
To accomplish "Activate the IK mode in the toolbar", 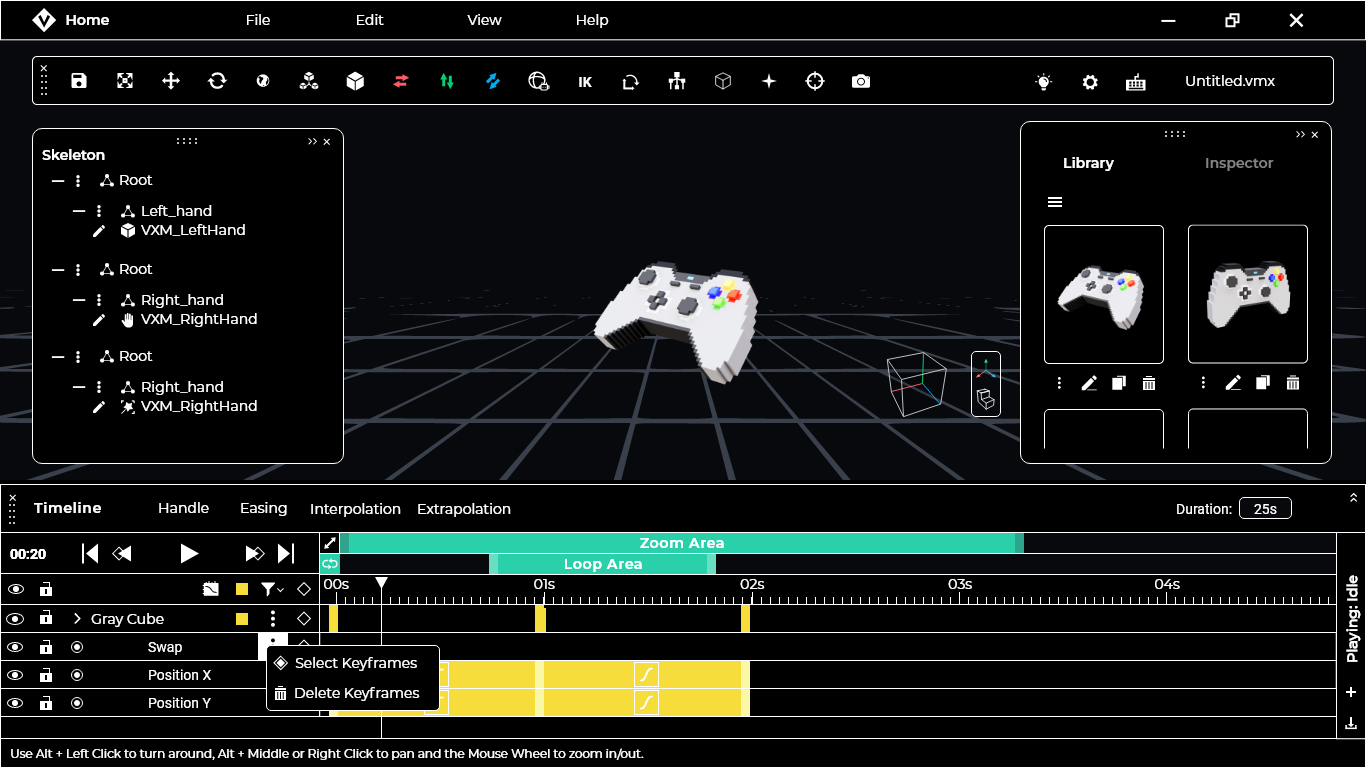I will tap(585, 81).
